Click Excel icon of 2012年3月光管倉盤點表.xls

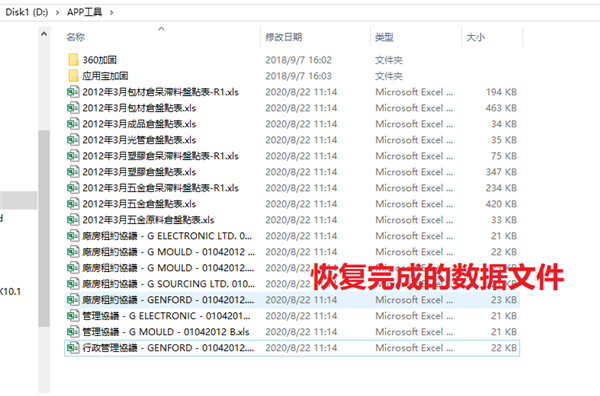(x=73, y=140)
